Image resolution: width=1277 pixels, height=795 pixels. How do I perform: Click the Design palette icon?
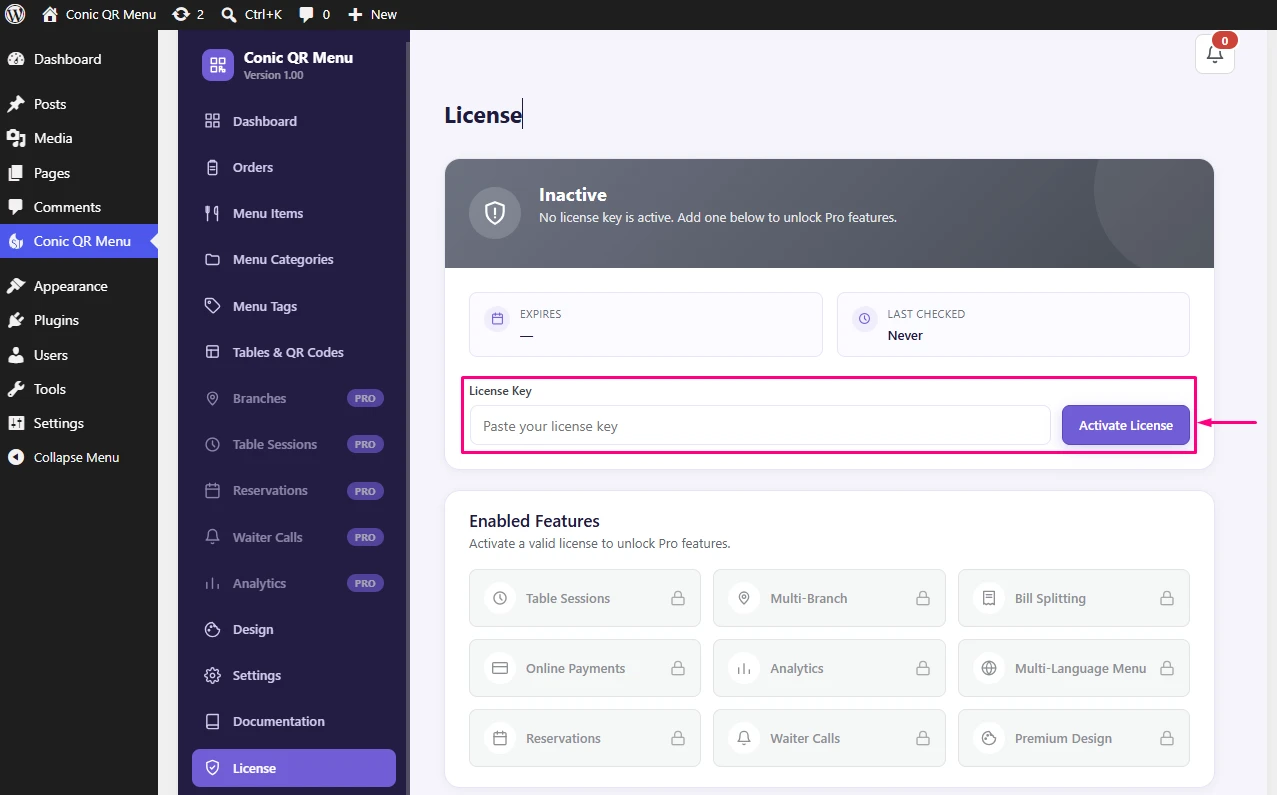coord(212,629)
